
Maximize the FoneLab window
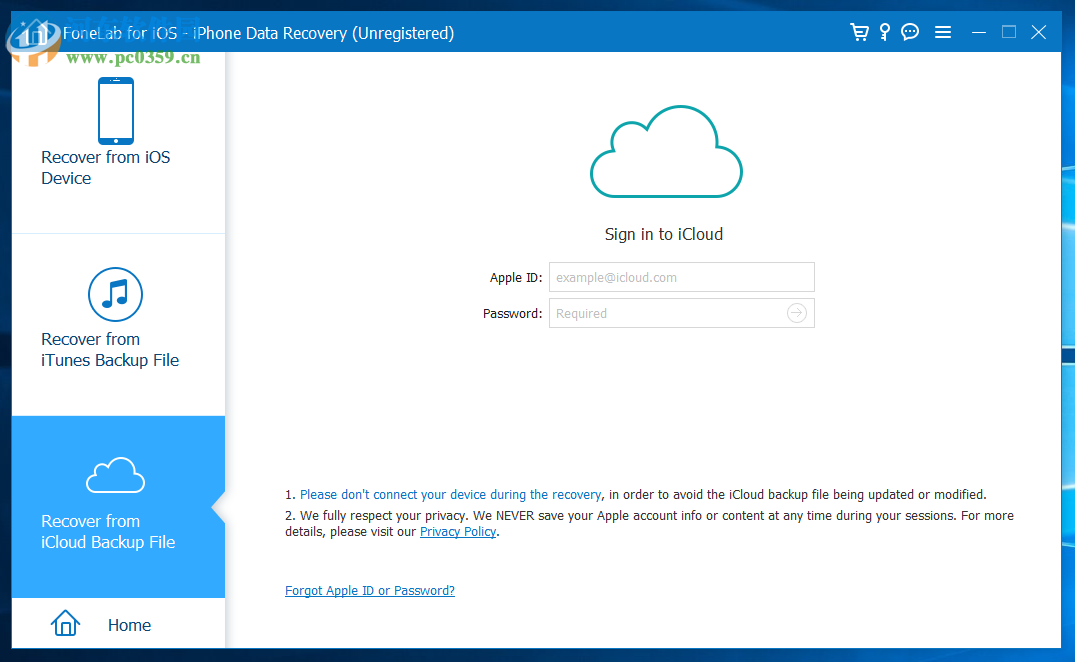(1008, 32)
